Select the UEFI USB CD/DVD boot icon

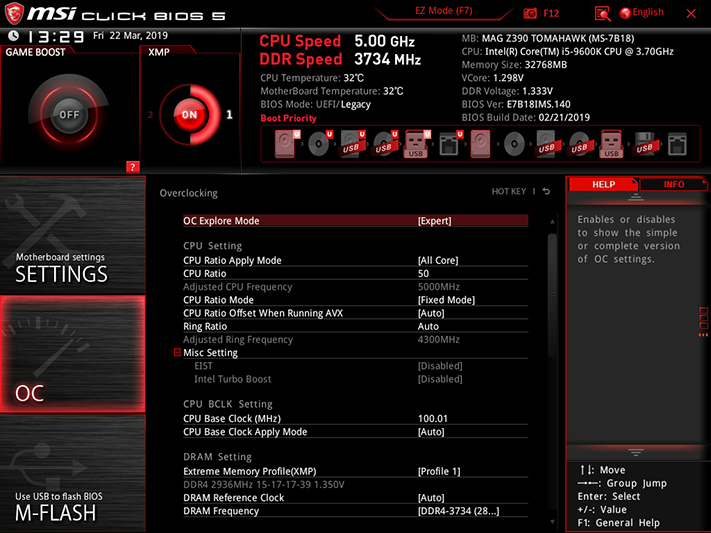coord(385,144)
